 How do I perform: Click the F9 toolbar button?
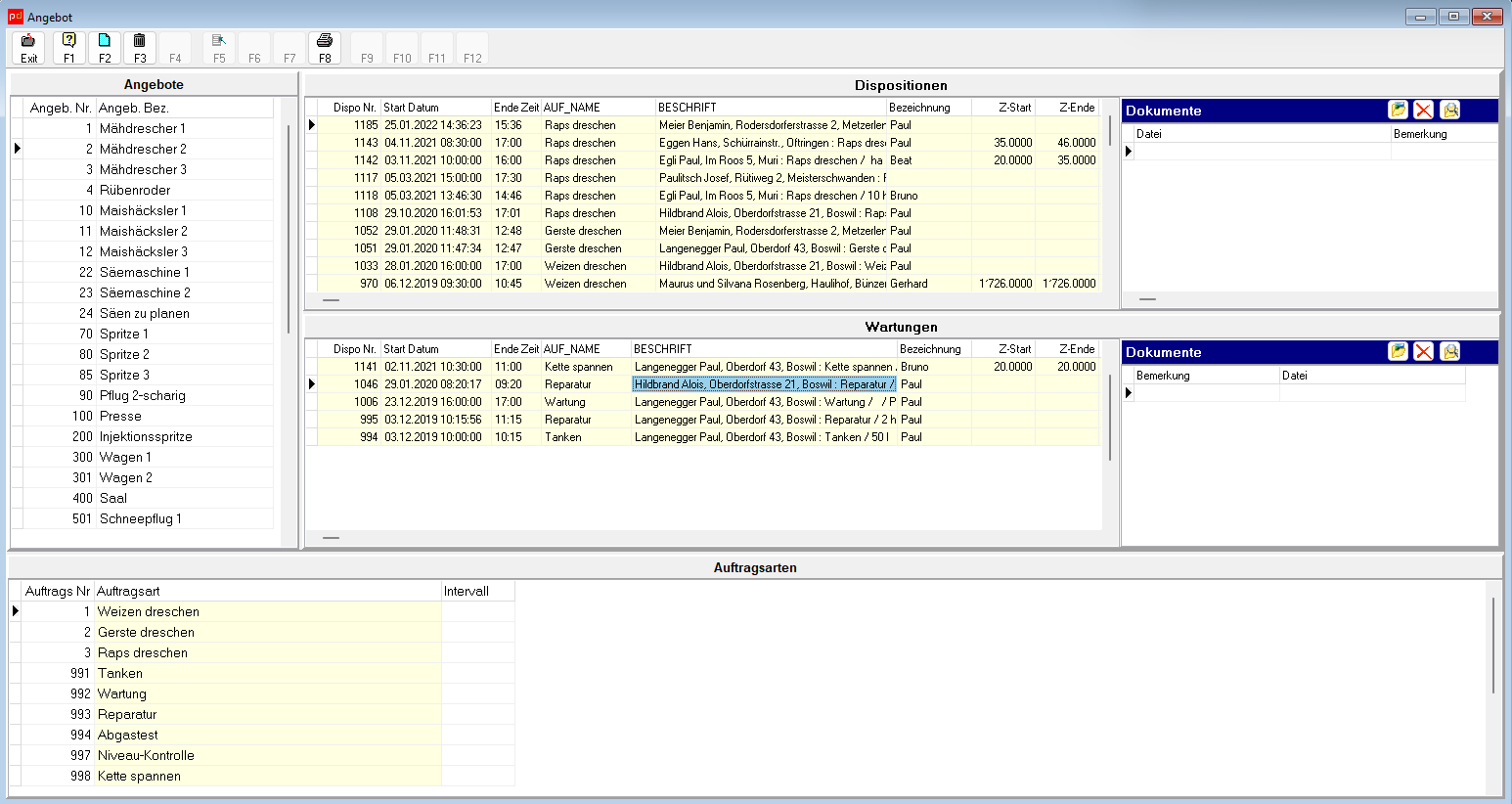367,48
